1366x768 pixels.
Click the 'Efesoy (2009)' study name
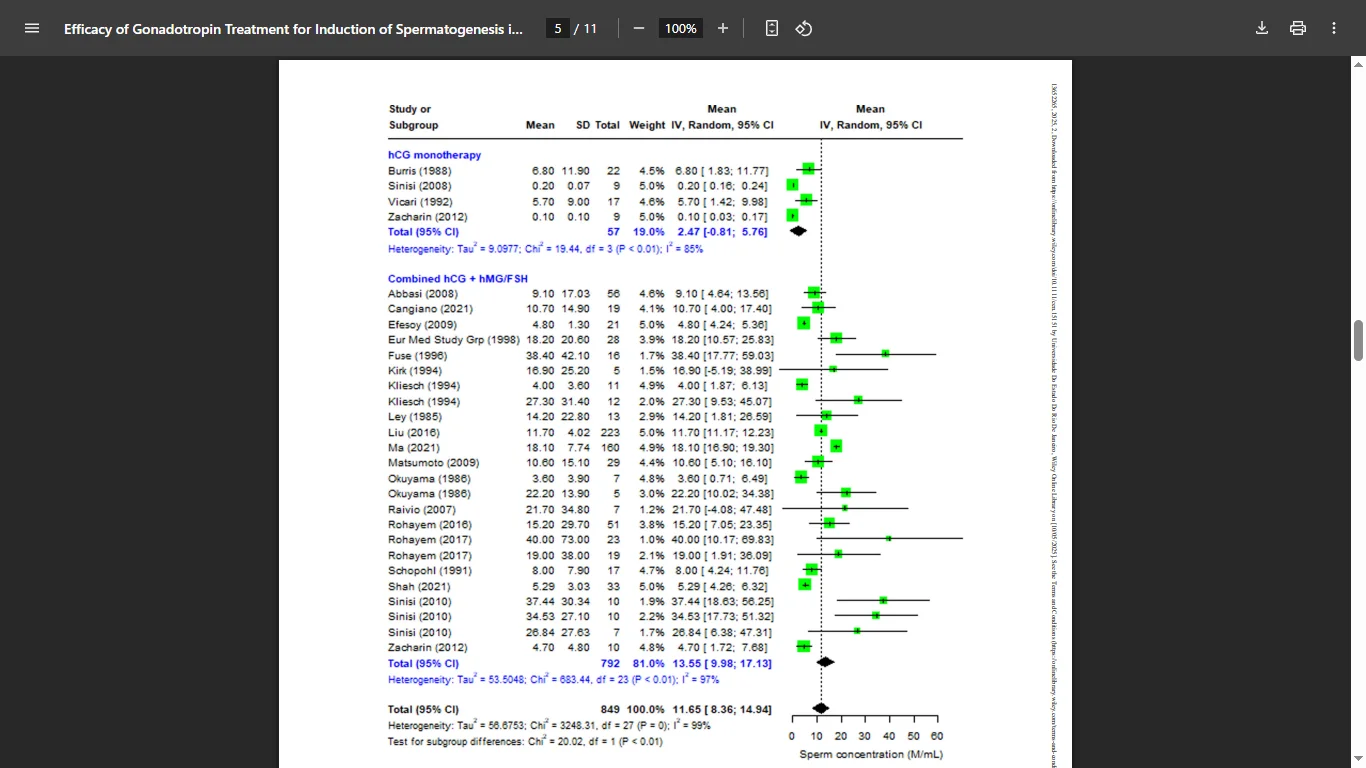[x=421, y=325]
